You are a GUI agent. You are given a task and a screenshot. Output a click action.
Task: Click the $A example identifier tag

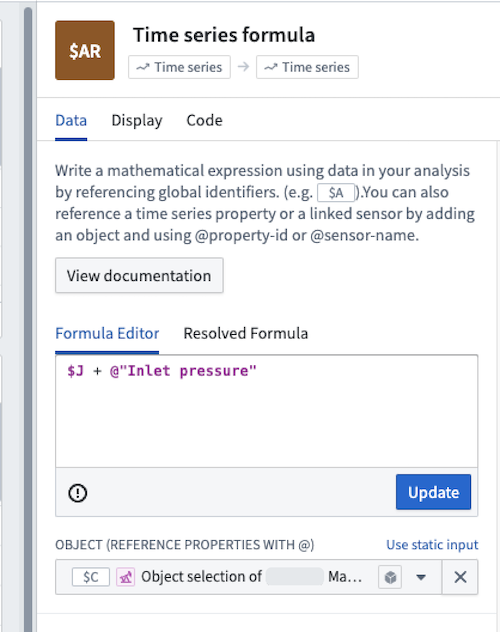pos(336,193)
